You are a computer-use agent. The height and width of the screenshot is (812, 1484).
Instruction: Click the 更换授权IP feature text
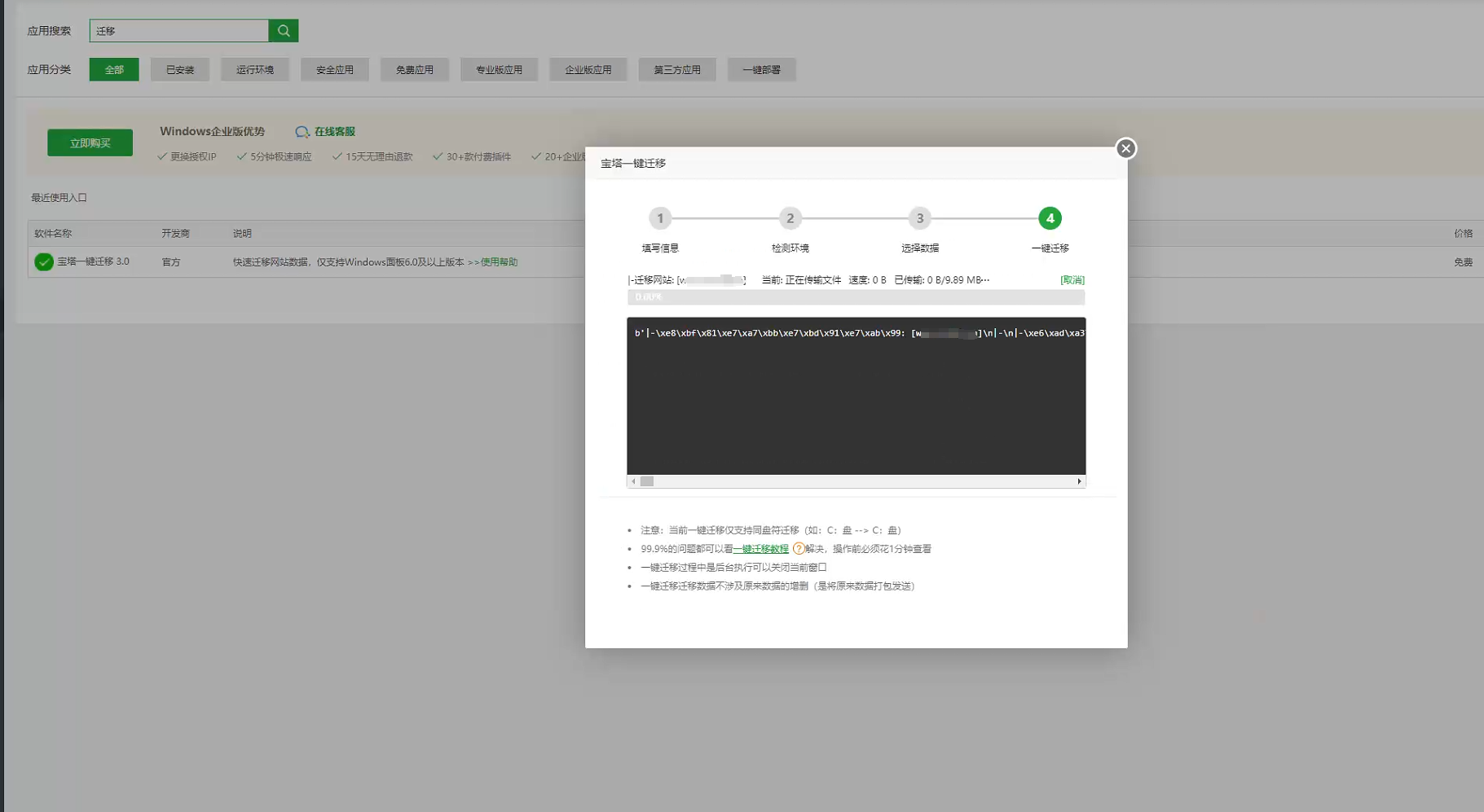193,157
